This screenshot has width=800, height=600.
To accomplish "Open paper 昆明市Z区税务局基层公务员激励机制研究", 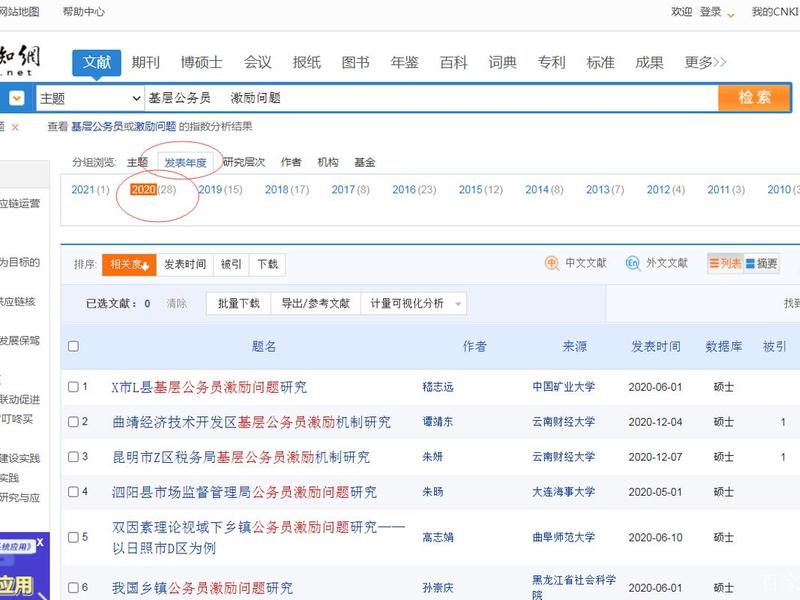I will tap(241, 457).
